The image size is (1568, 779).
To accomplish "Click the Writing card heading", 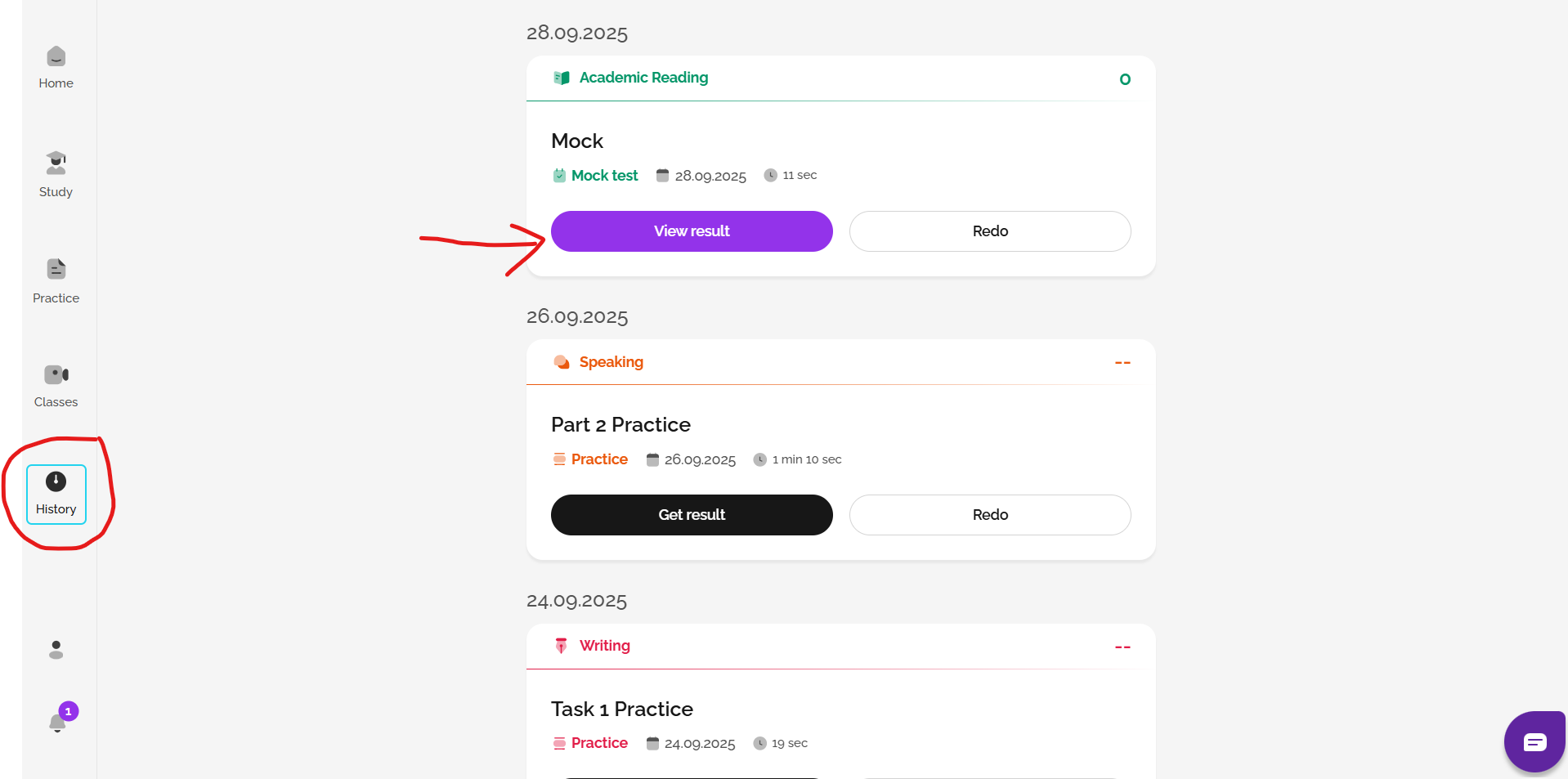I will click(604, 646).
